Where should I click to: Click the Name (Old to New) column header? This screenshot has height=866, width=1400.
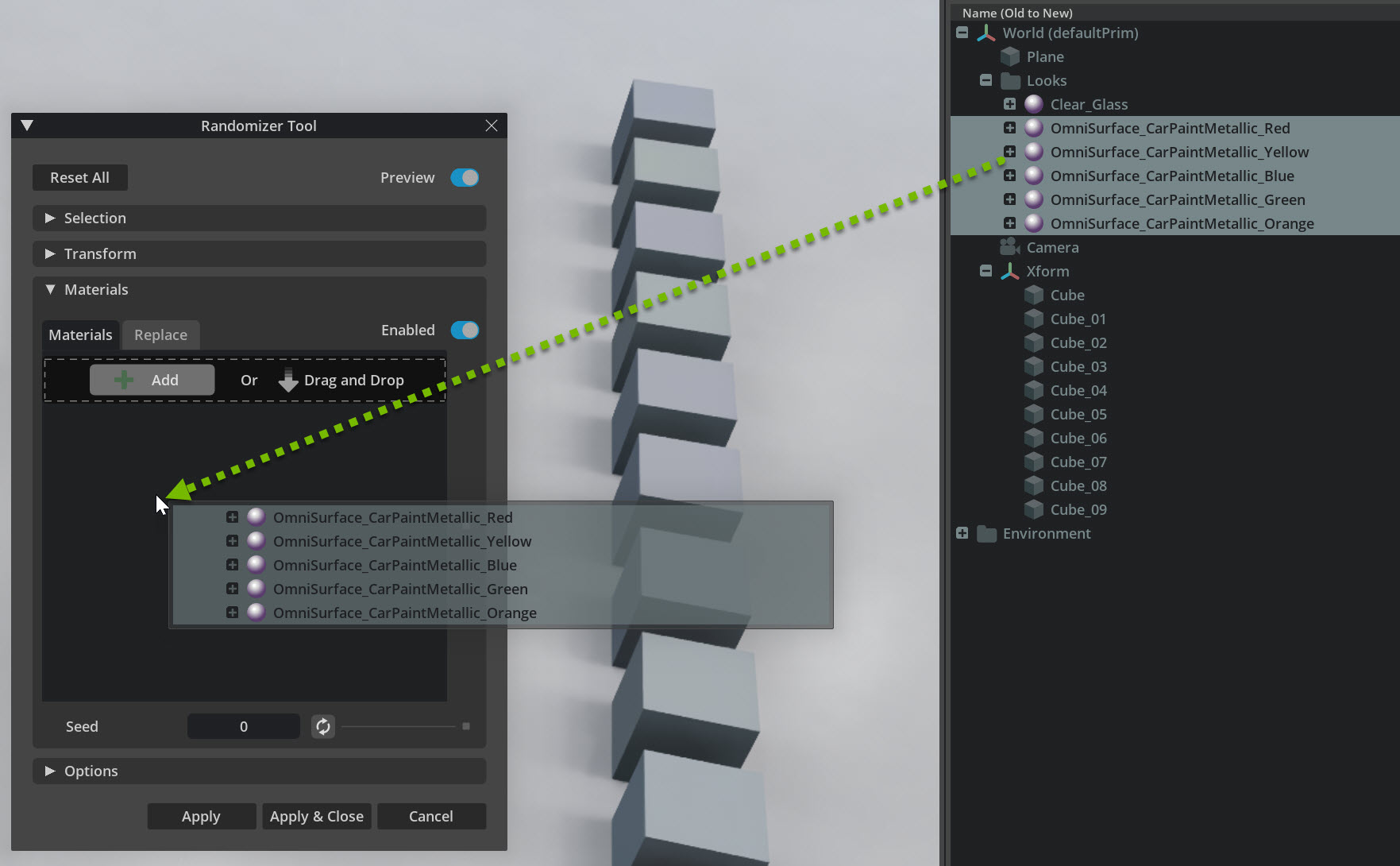pyautogui.click(x=1017, y=13)
